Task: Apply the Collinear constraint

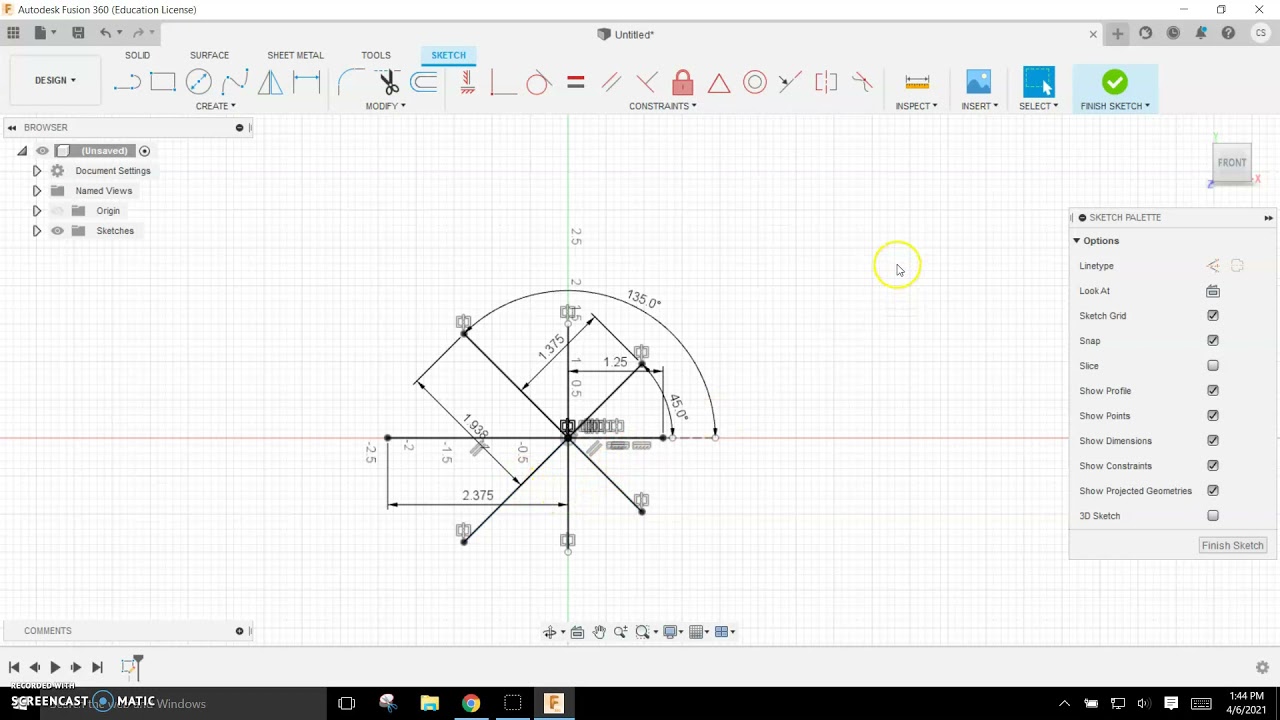Action: pos(790,82)
